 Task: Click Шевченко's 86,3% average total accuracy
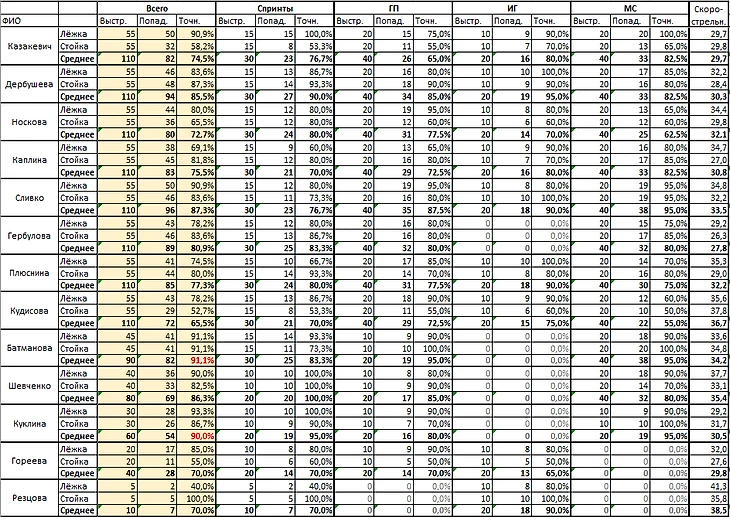tap(196, 398)
